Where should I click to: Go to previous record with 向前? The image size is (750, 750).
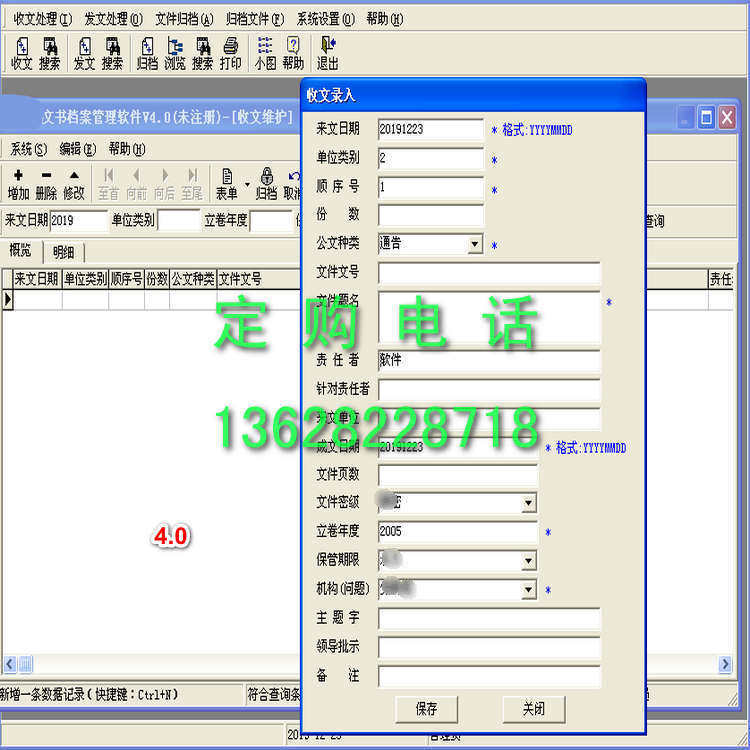(x=136, y=184)
